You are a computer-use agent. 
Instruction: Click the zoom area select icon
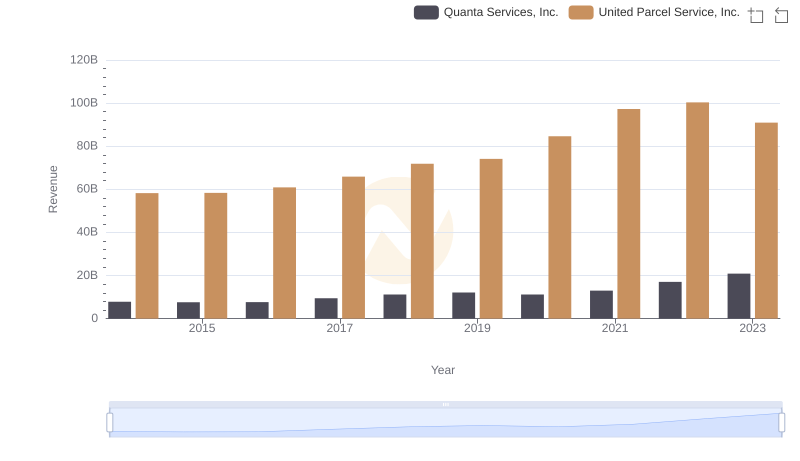coord(756,15)
